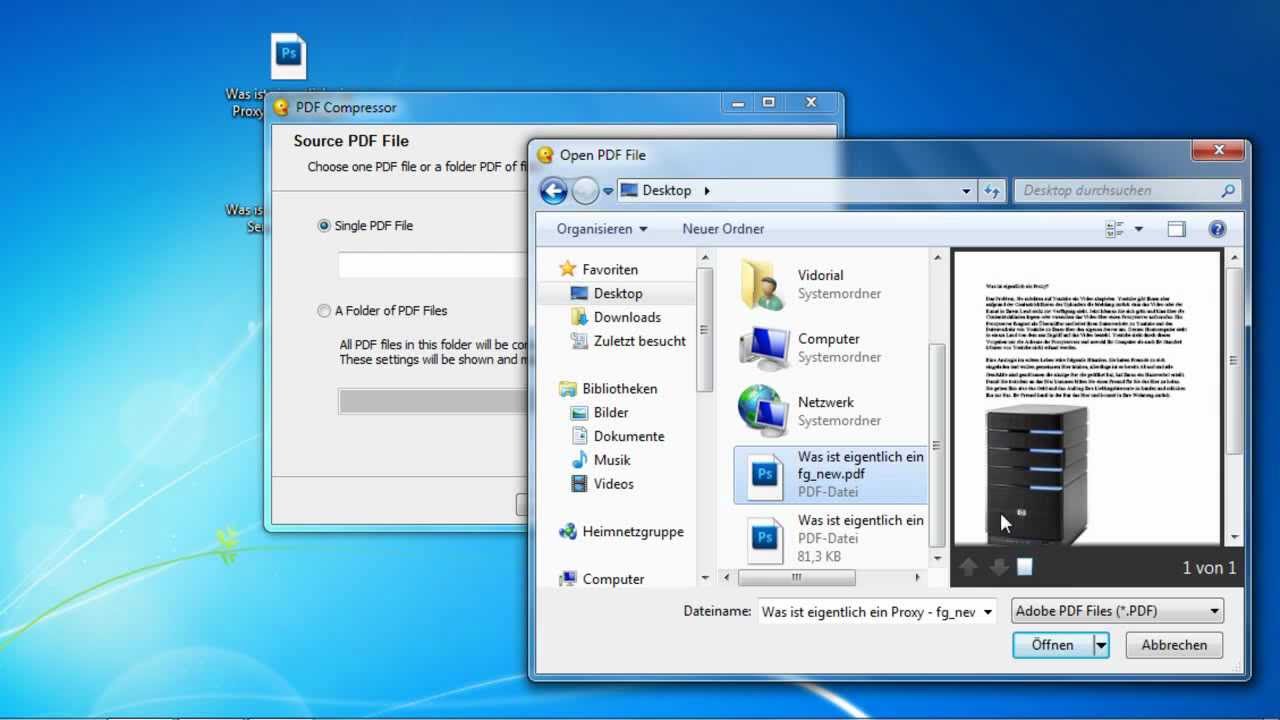The width and height of the screenshot is (1280, 720).
Task: Toggle the preview pane icon
Action: pyautogui.click(x=1177, y=229)
